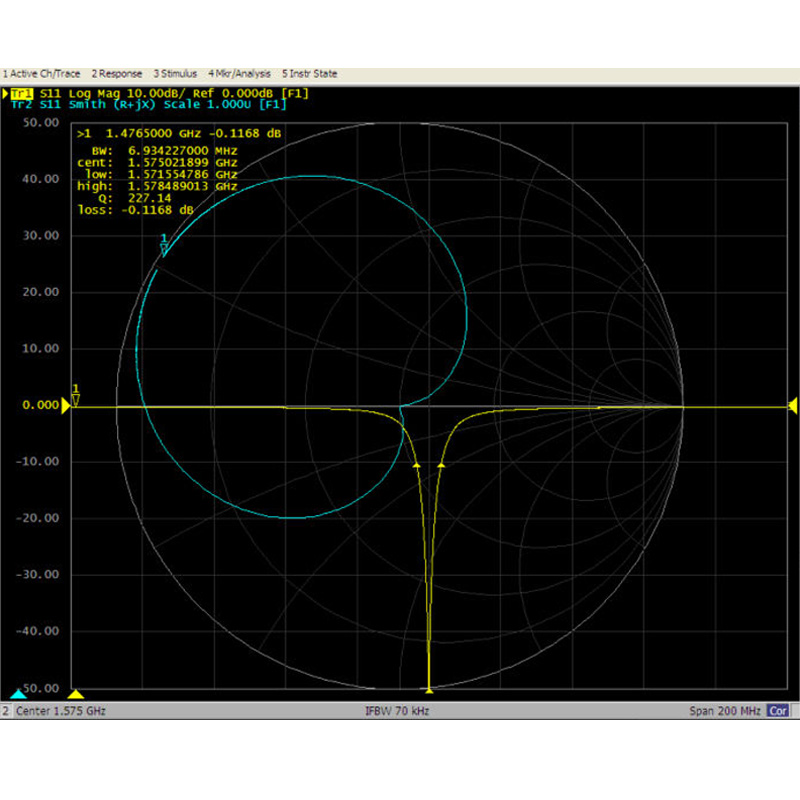Viewport: 800px width, 800px height.
Task: Click left yellow reference position arrow
Action: (66, 405)
